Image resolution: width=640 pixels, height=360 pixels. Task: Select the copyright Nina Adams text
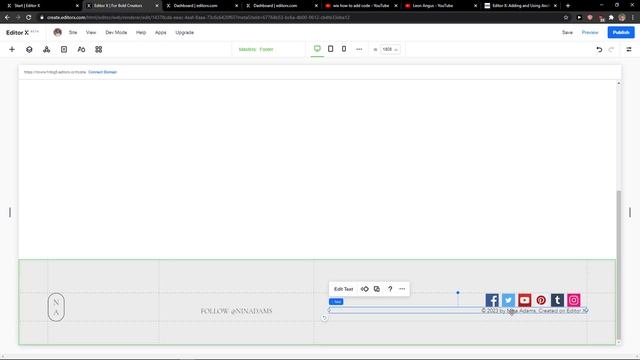coord(534,311)
